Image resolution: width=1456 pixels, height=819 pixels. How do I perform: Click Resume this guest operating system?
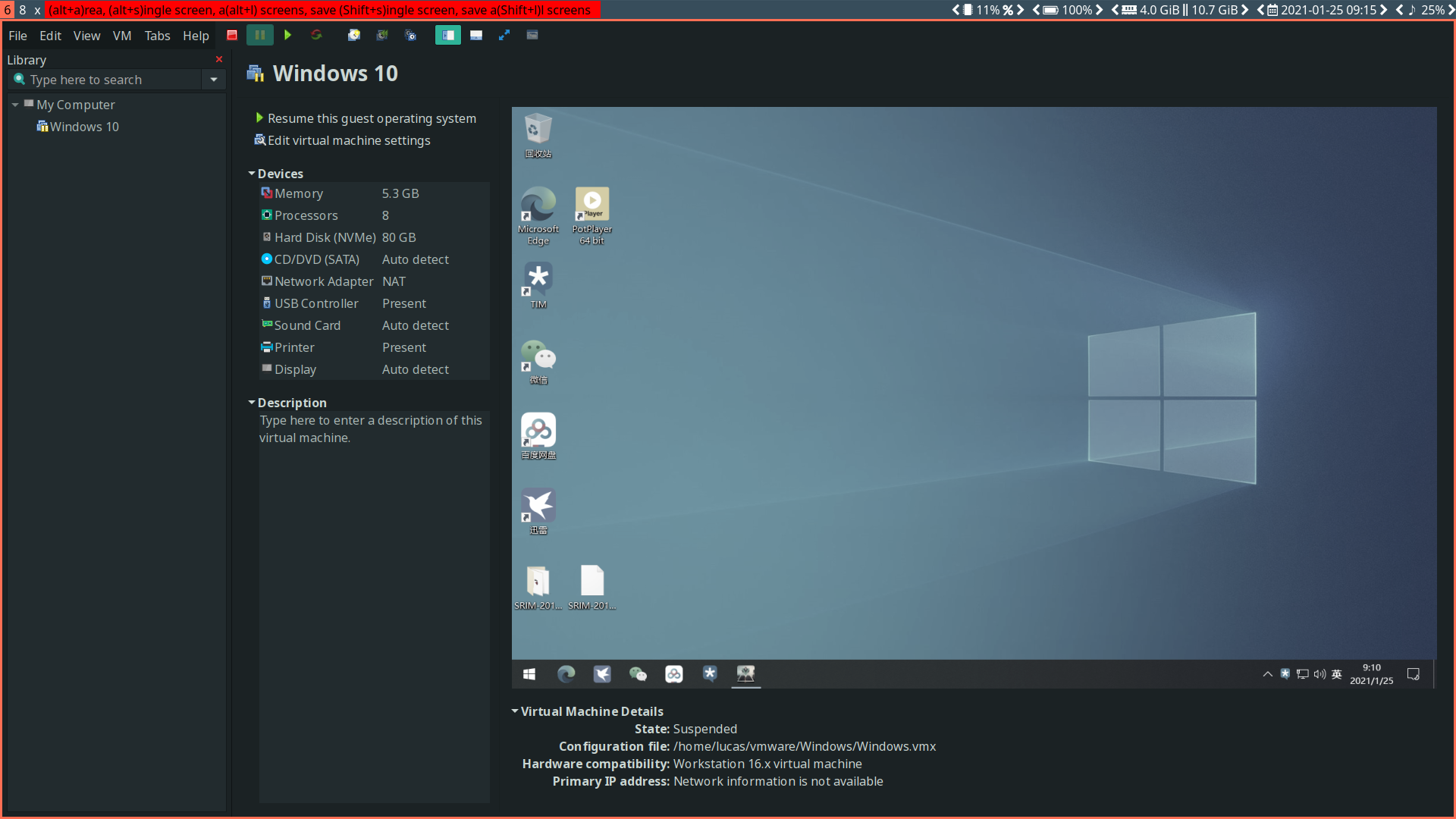(x=371, y=118)
